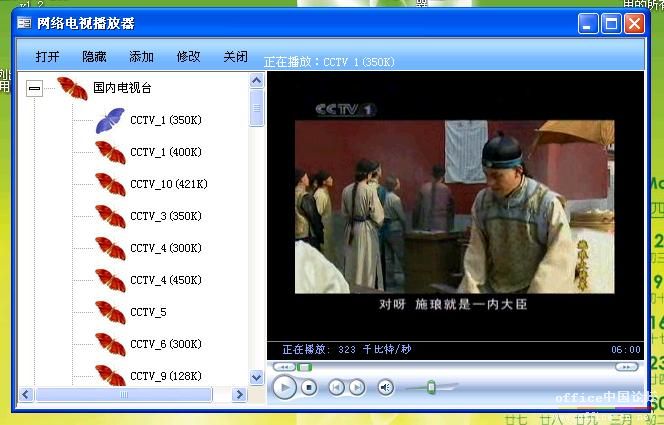Click the blue butterfly icon of CCTV_1 (350K)
This screenshot has width=664, height=425.
[110, 121]
